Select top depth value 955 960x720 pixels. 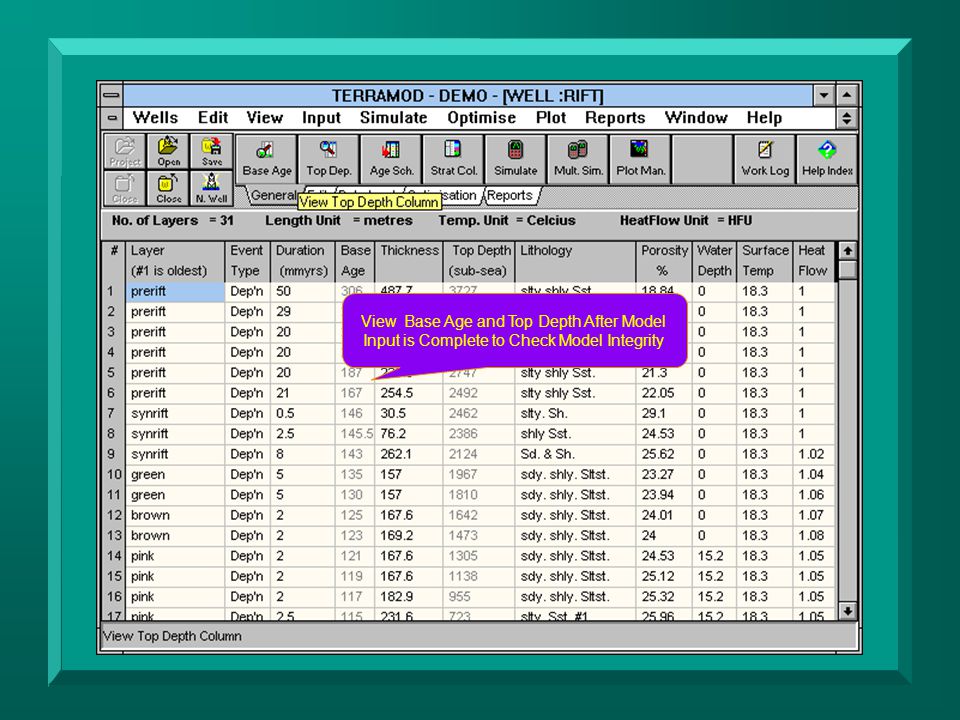(479, 597)
